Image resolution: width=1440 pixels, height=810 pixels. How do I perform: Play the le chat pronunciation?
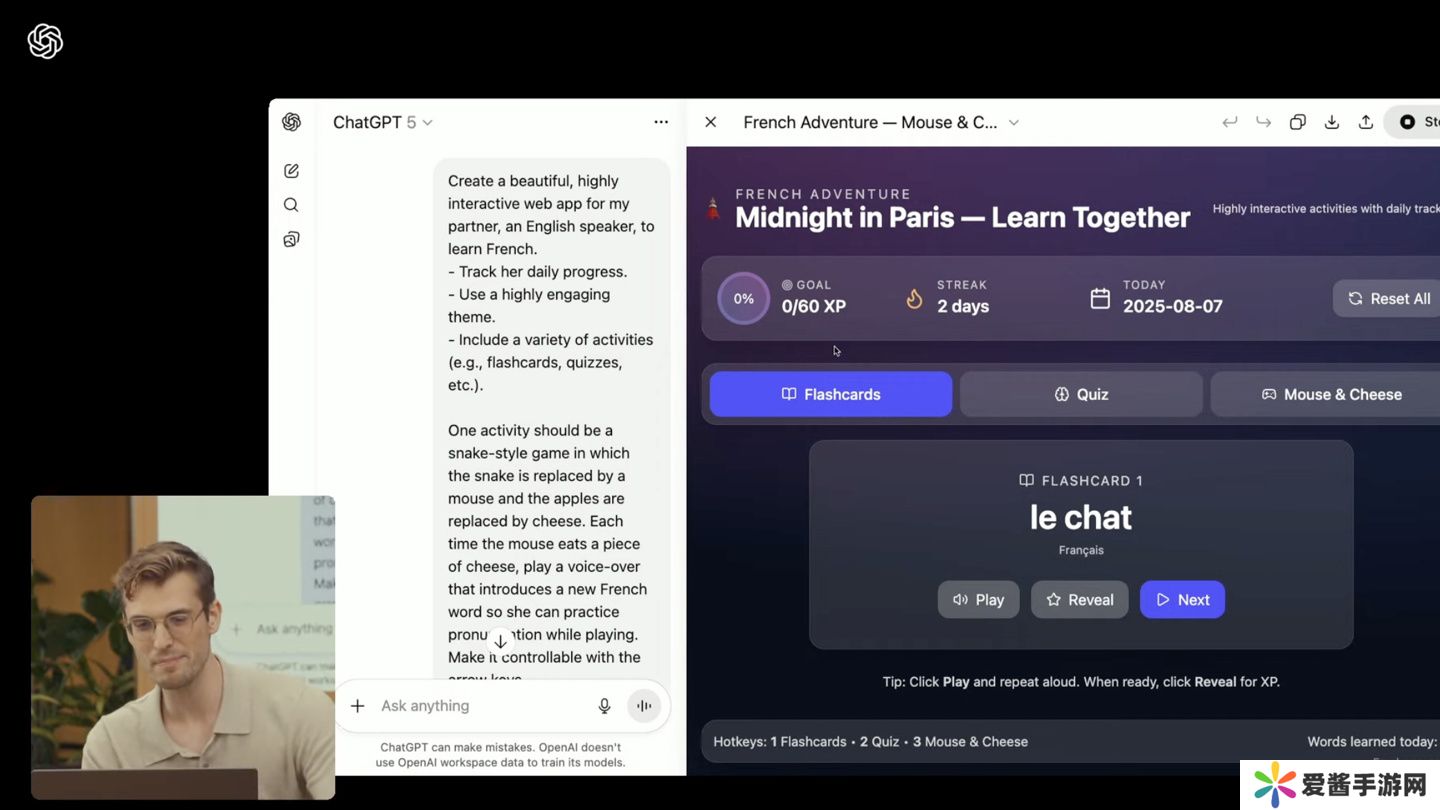[978, 600]
